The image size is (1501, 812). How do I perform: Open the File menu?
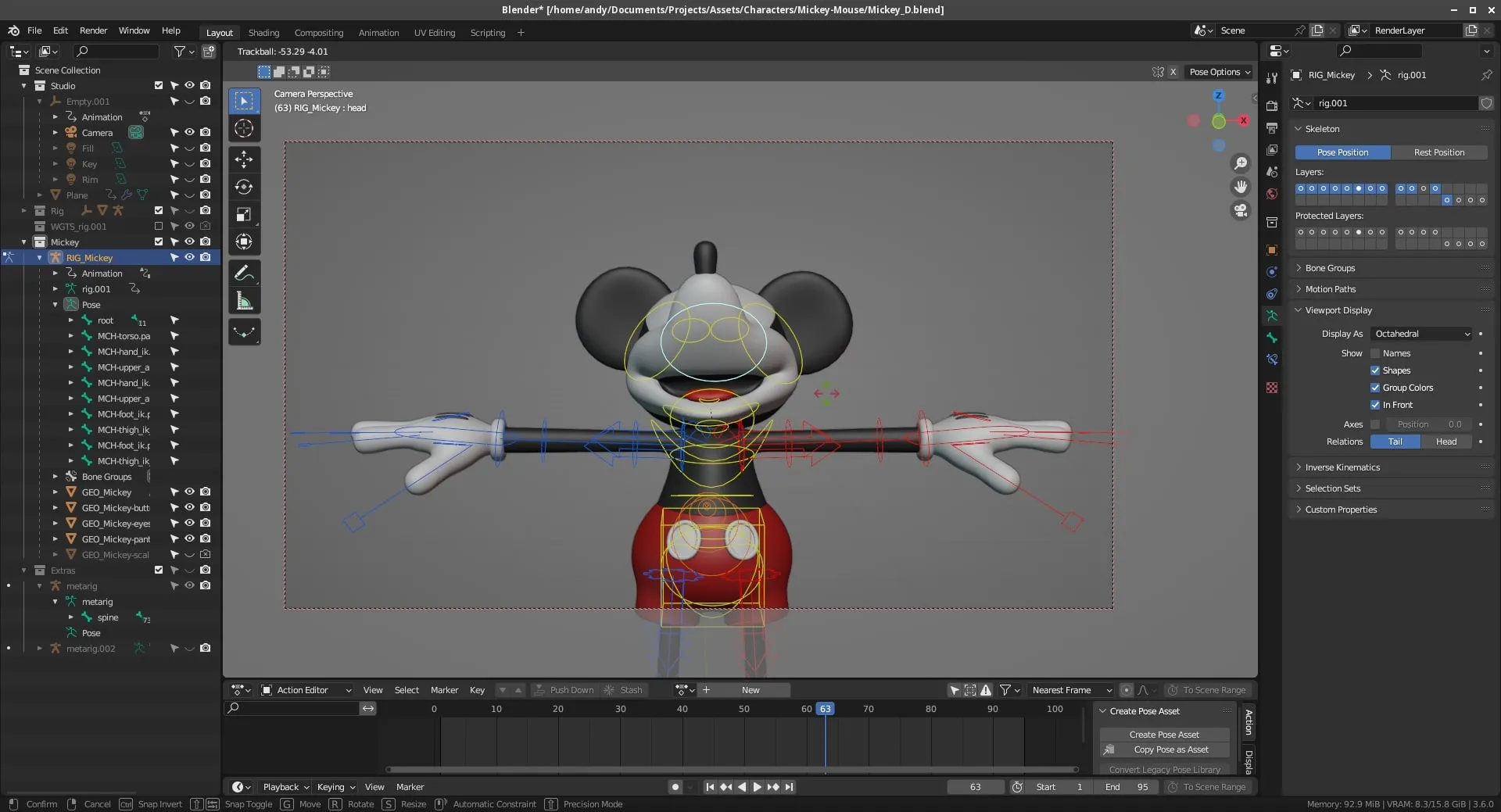[x=34, y=30]
